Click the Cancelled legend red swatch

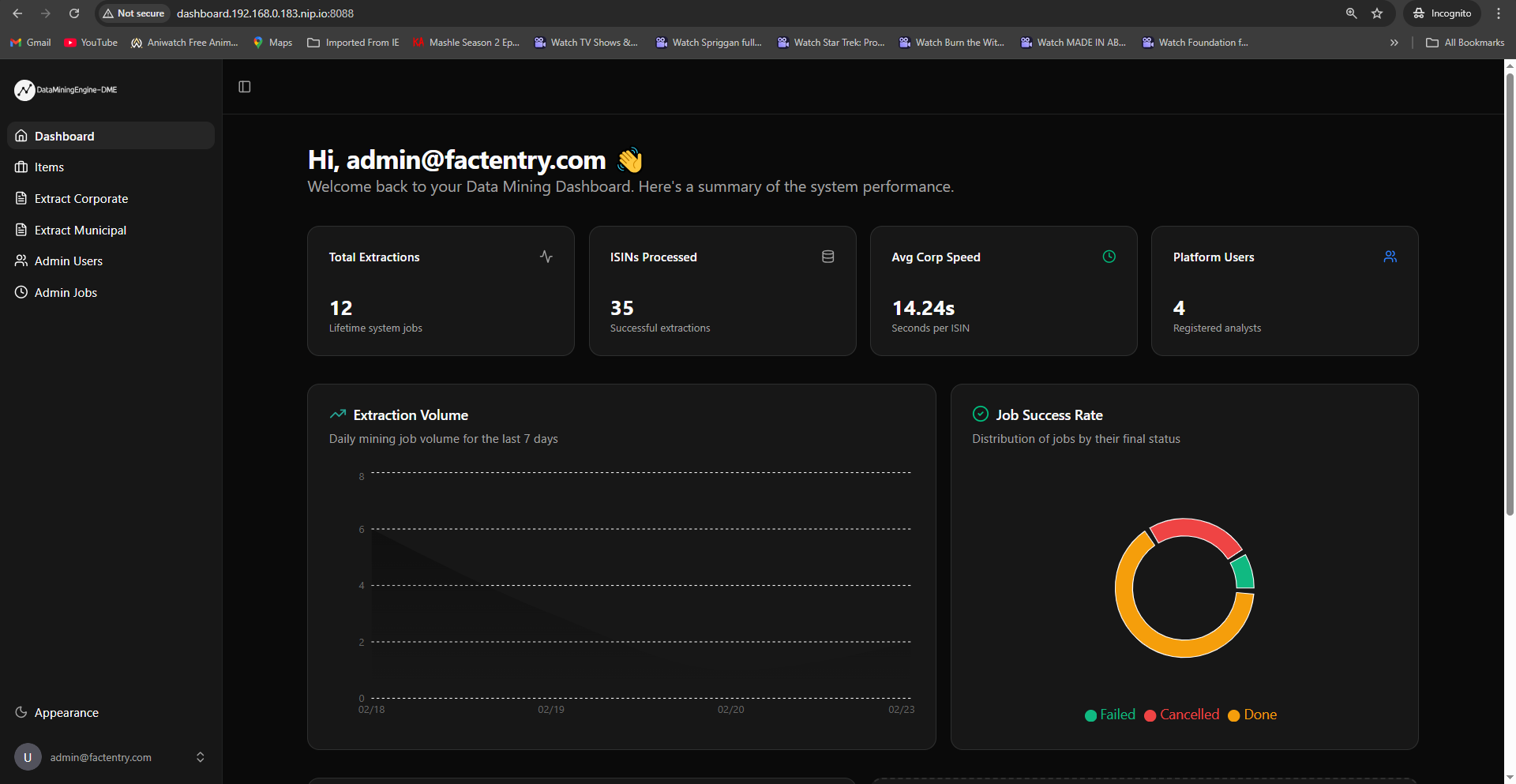[x=1150, y=715]
